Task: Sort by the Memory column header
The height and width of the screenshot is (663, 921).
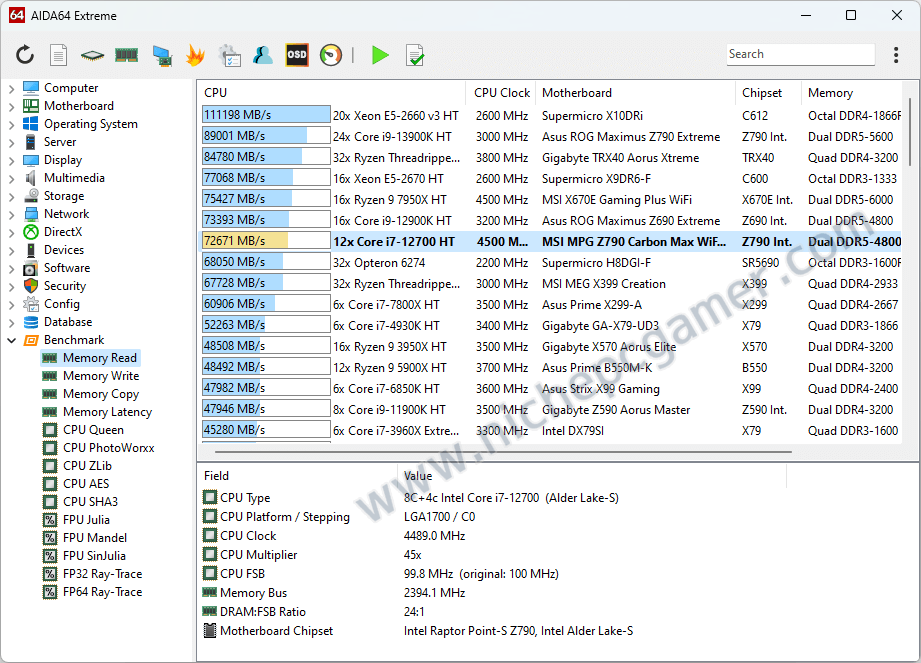Action: (852, 93)
